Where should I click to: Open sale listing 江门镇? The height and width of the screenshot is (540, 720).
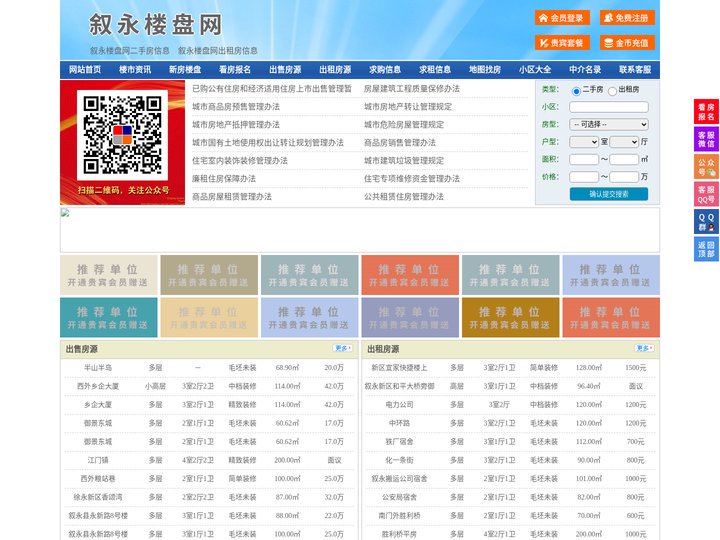point(98,460)
